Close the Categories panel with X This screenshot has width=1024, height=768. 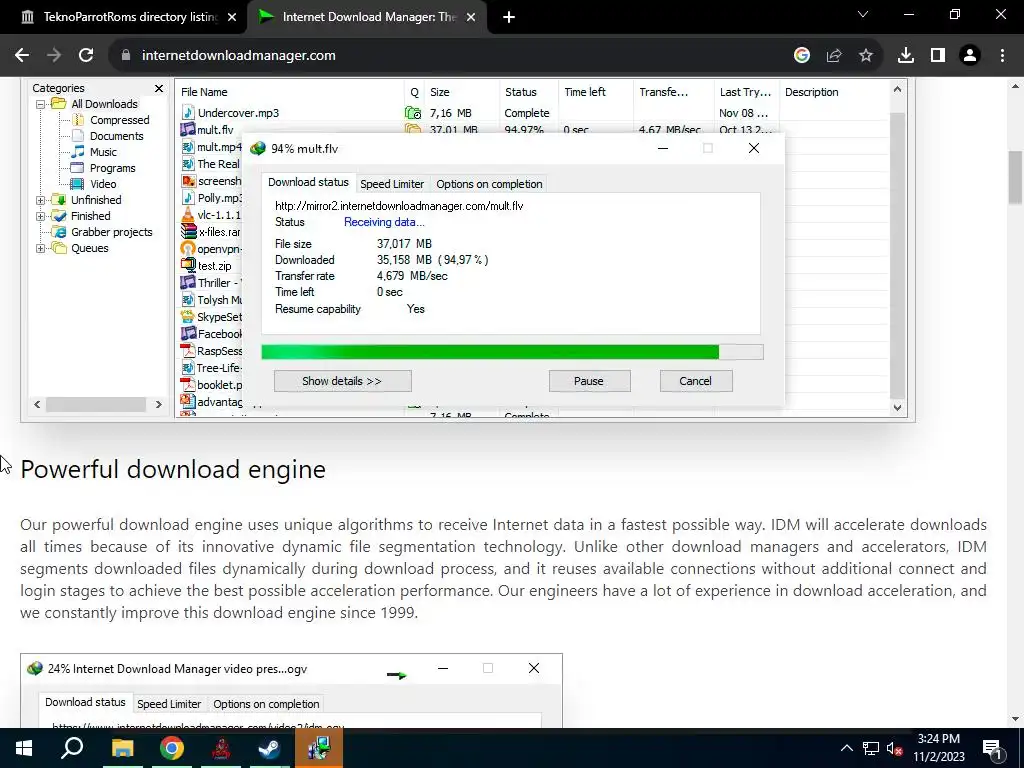(x=159, y=88)
